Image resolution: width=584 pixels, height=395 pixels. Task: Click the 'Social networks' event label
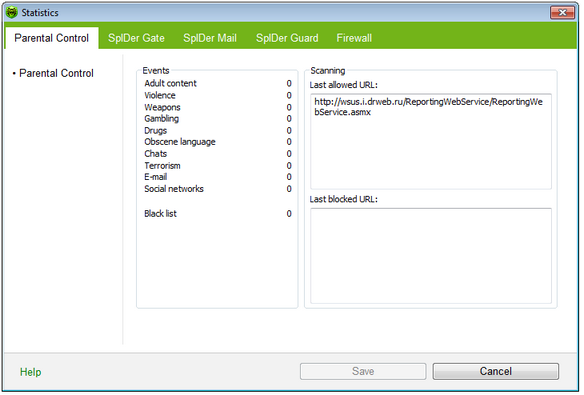[x=174, y=189]
